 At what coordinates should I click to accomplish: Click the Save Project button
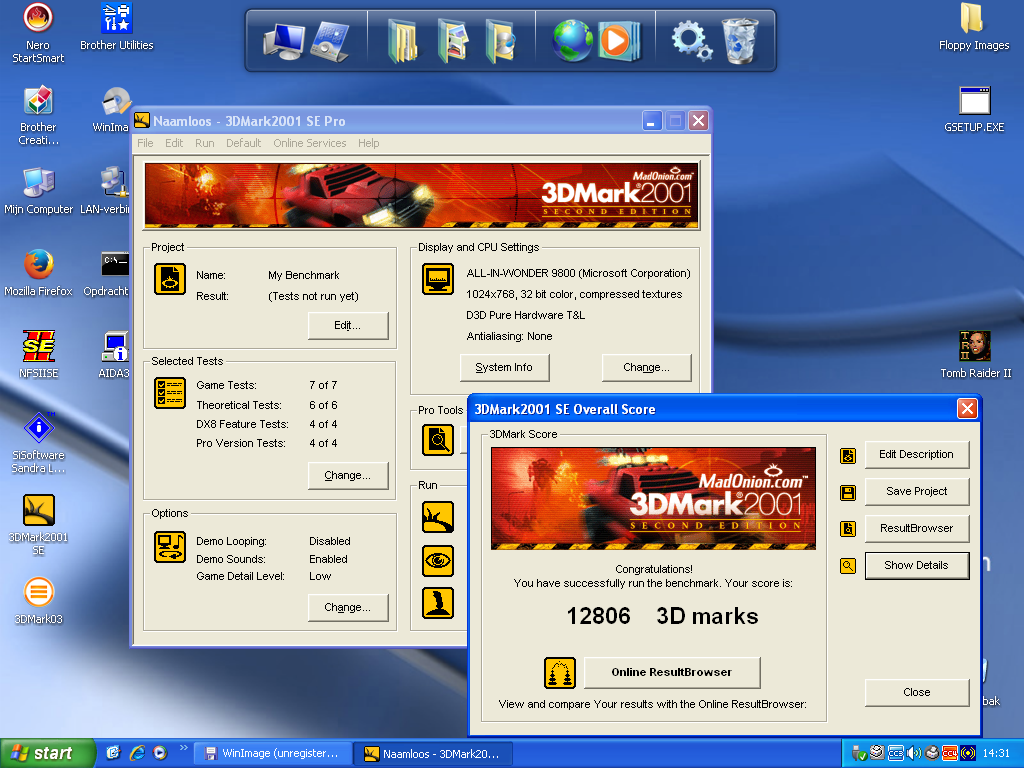(916, 492)
